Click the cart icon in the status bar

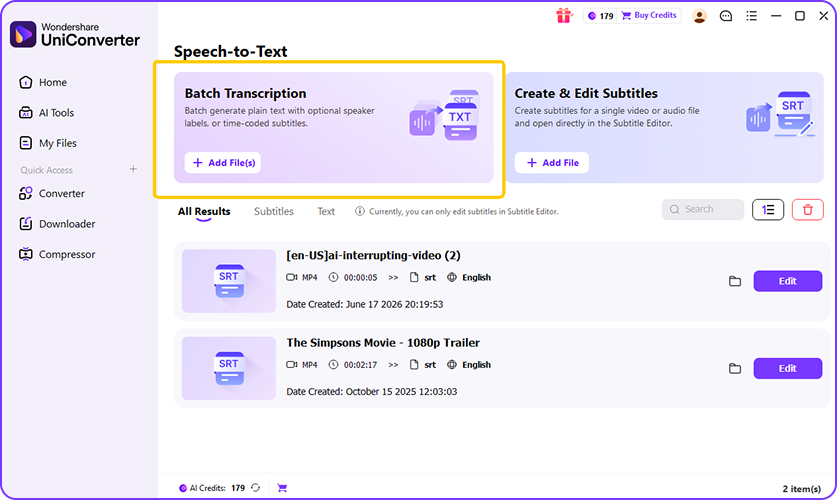click(282, 488)
